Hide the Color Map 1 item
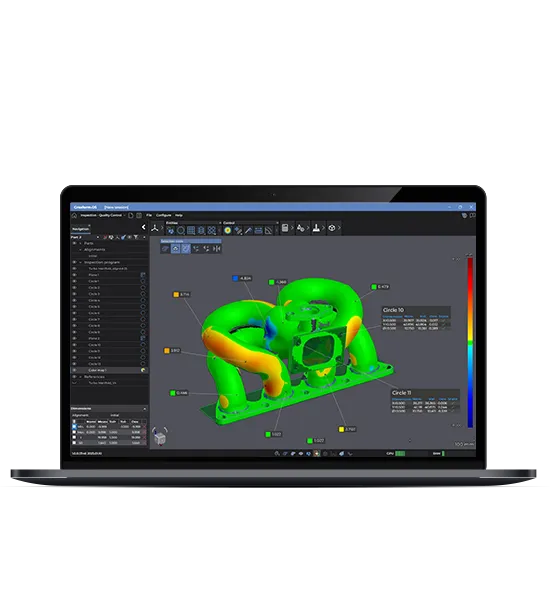 [x=75, y=370]
